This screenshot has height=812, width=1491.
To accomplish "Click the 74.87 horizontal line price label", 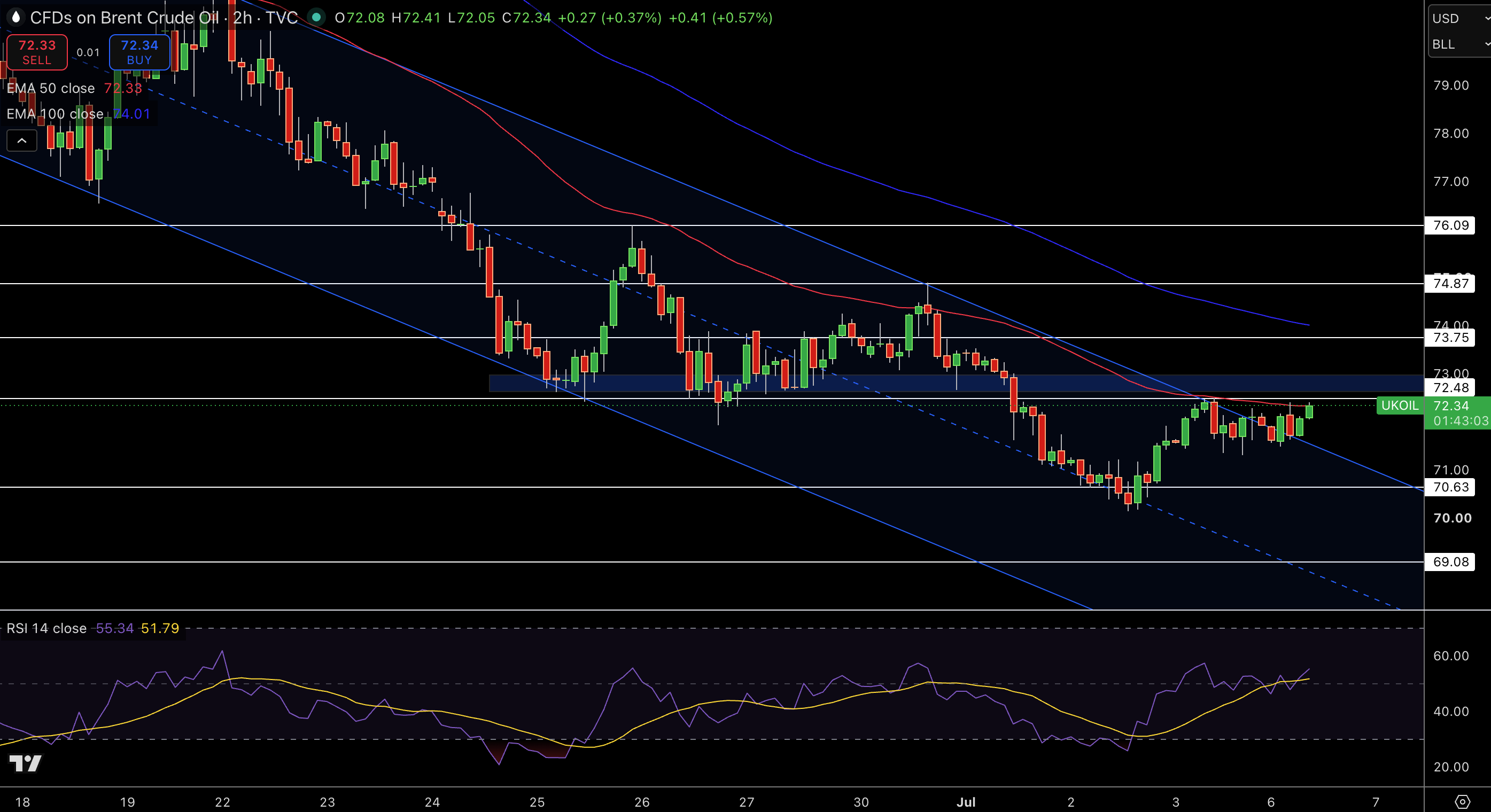I will (1450, 284).
